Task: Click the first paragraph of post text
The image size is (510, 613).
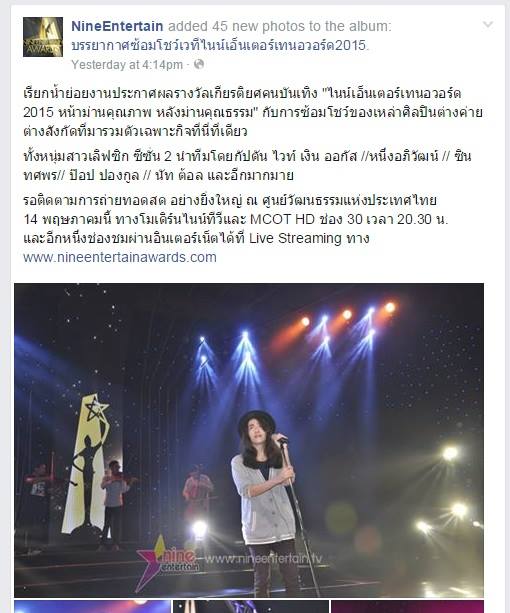Action: coord(253,112)
